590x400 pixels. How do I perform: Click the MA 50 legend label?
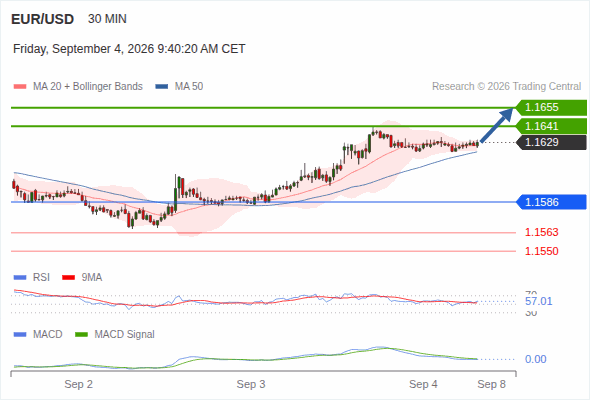[x=189, y=87]
